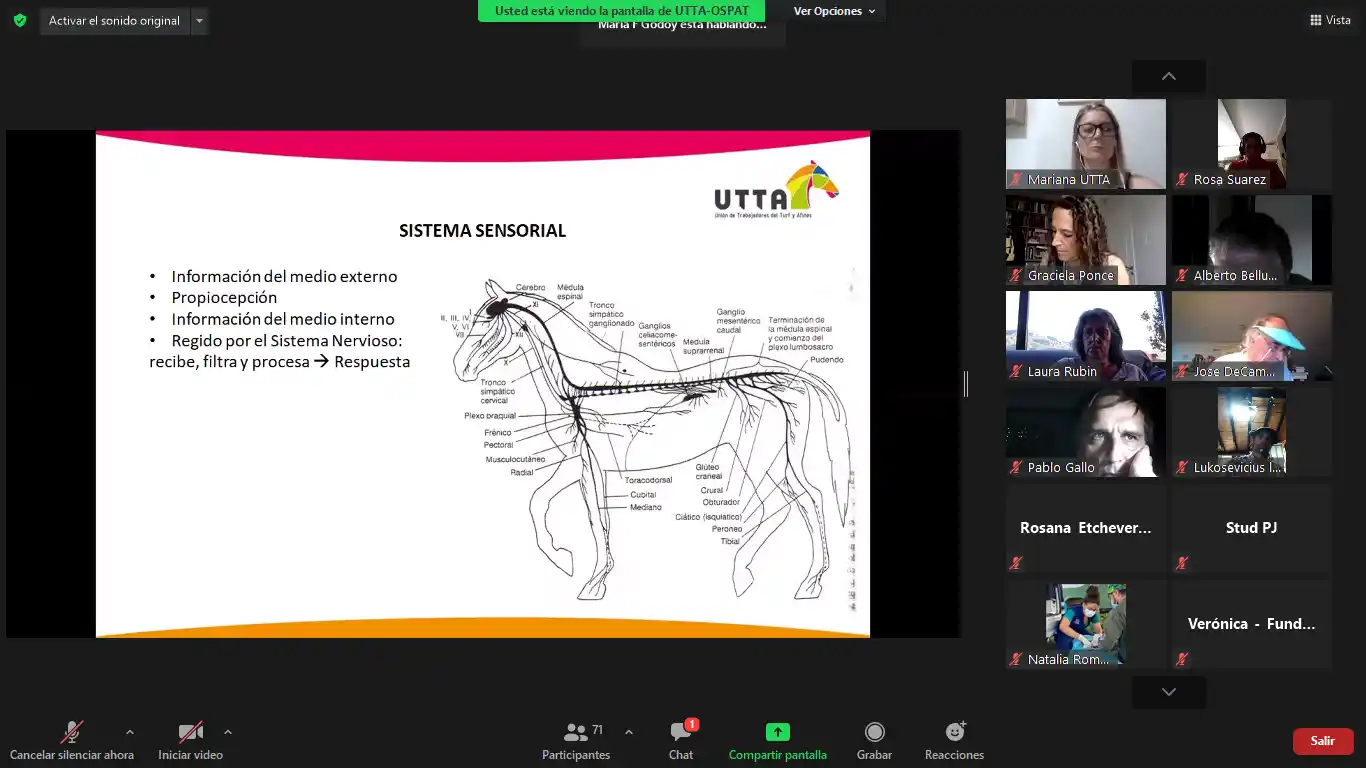Select Mariana UTTA video thumbnail
1366x768 pixels.
pyautogui.click(x=1085, y=143)
